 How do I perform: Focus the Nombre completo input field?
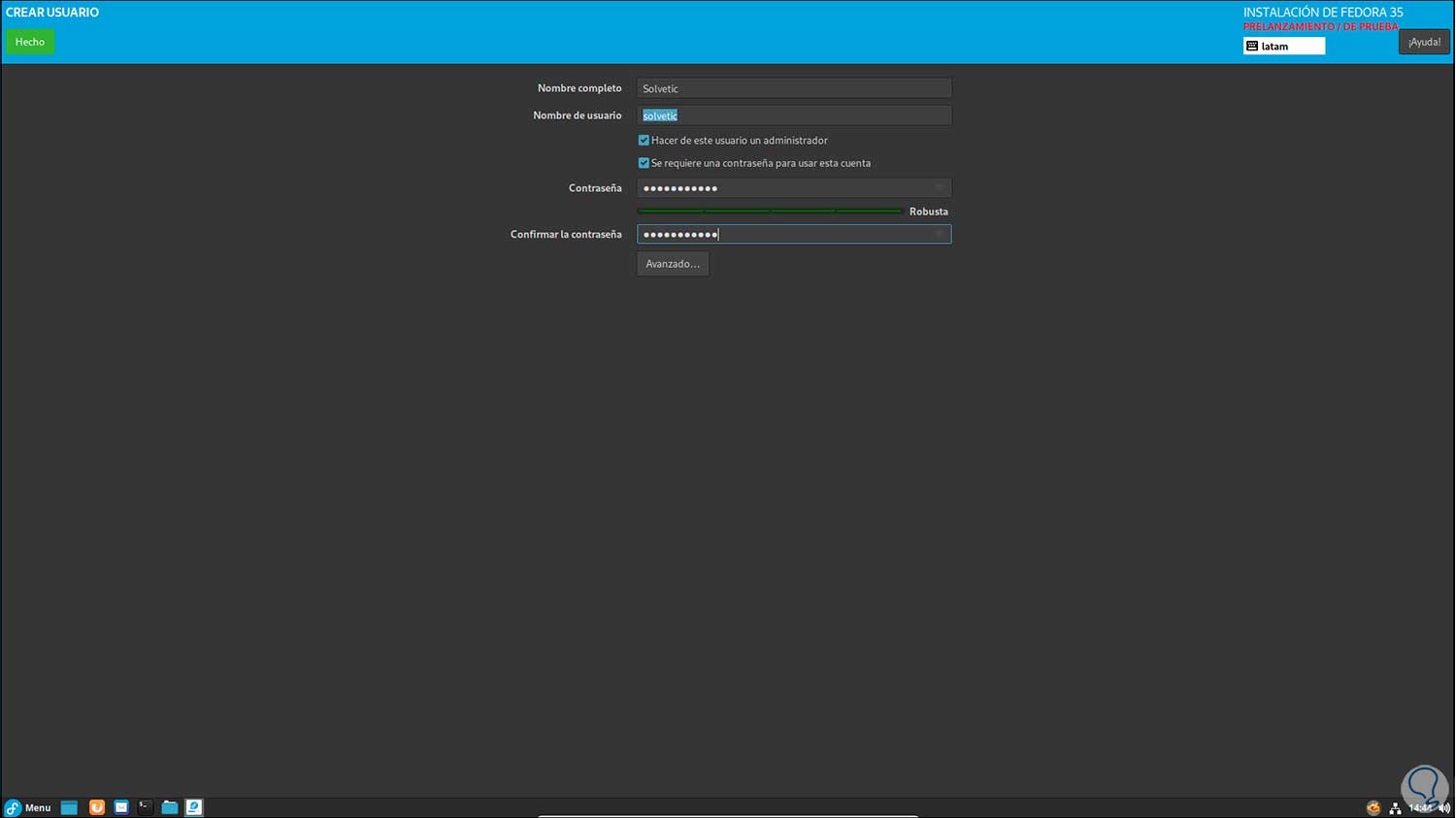coord(794,88)
